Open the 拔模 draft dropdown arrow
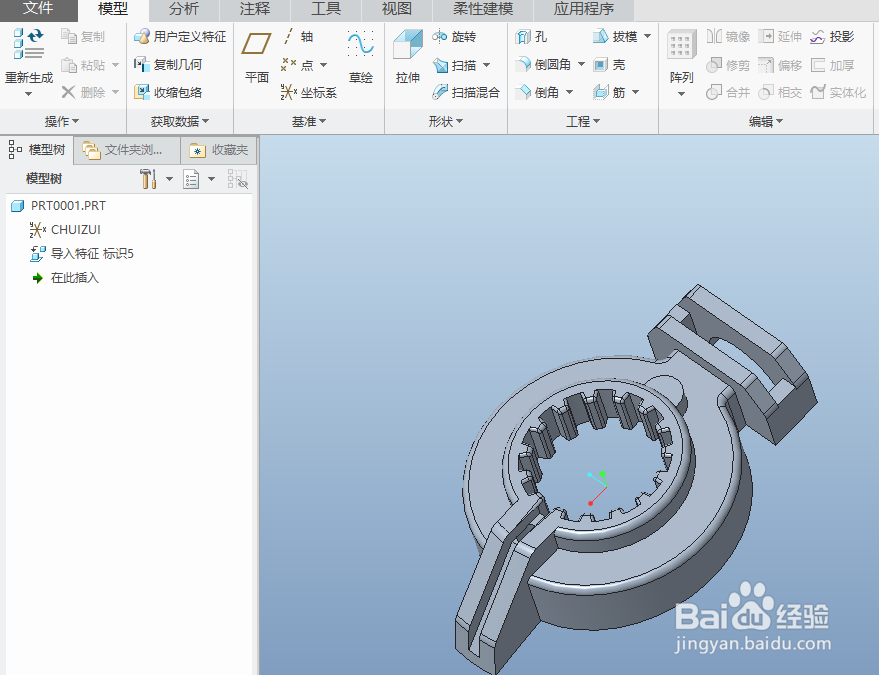This screenshot has height=675, width=879. (x=647, y=36)
